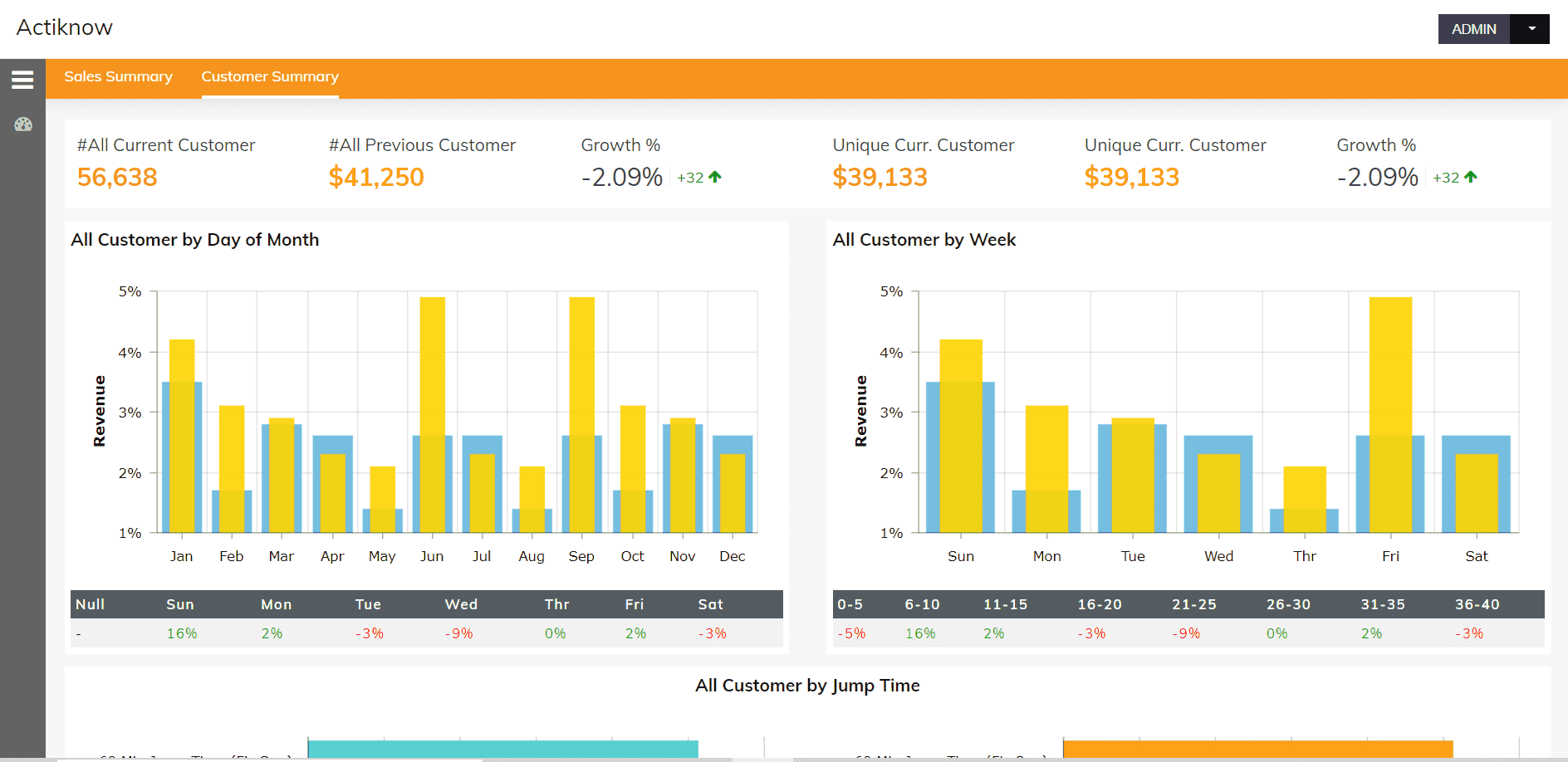The image size is (1568, 762).
Task: Click the 31-35 column header
Action: click(1383, 604)
